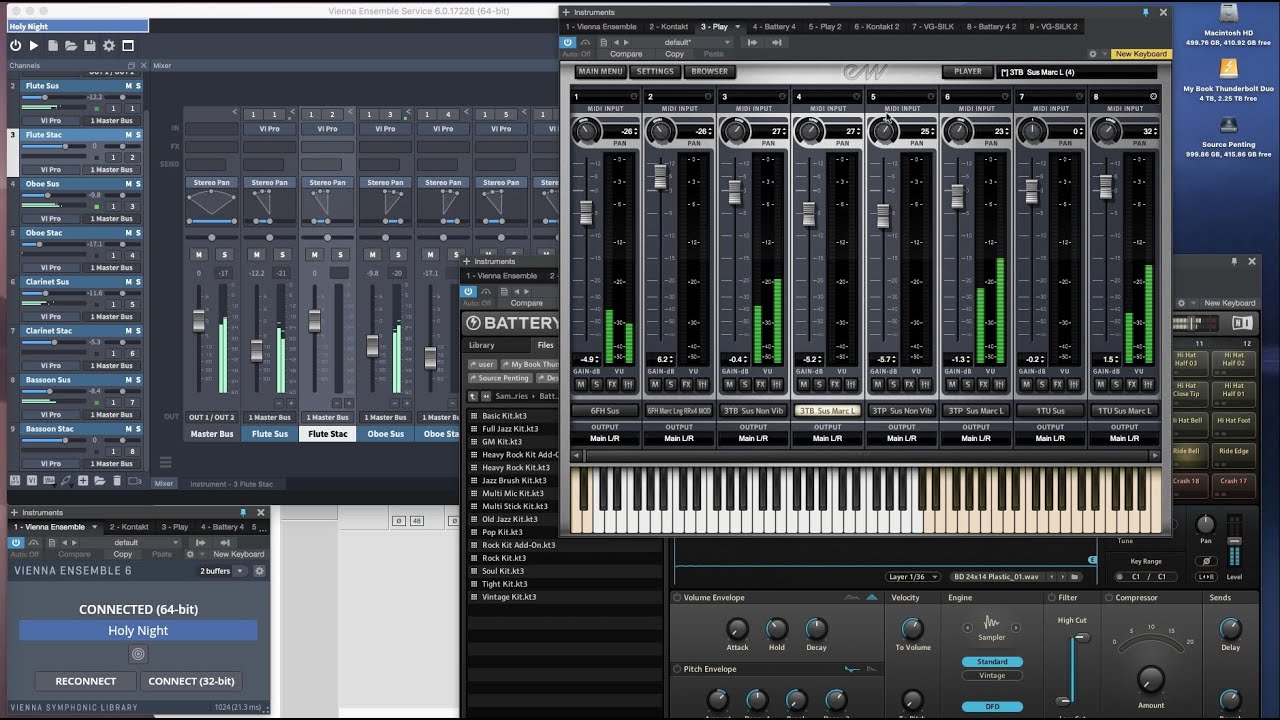
Task: Switch to the 7 - VG-SILK tab
Action: click(933, 27)
